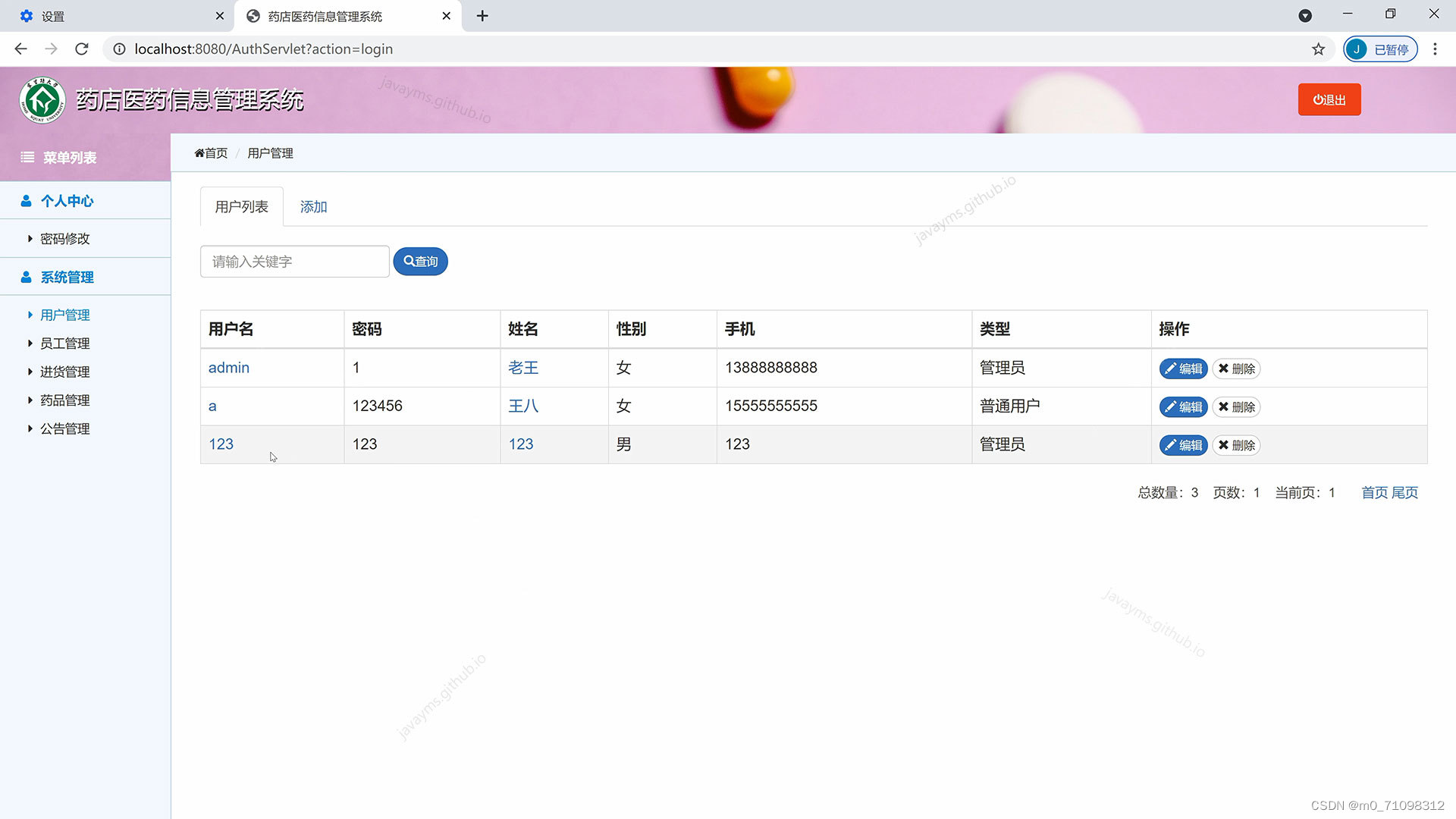Image resolution: width=1456 pixels, height=819 pixels.
Task: Open username link 'a'
Action: [212, 406]
